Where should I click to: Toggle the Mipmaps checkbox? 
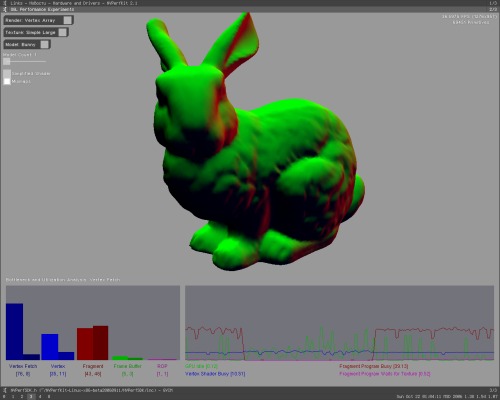point(7,81)
